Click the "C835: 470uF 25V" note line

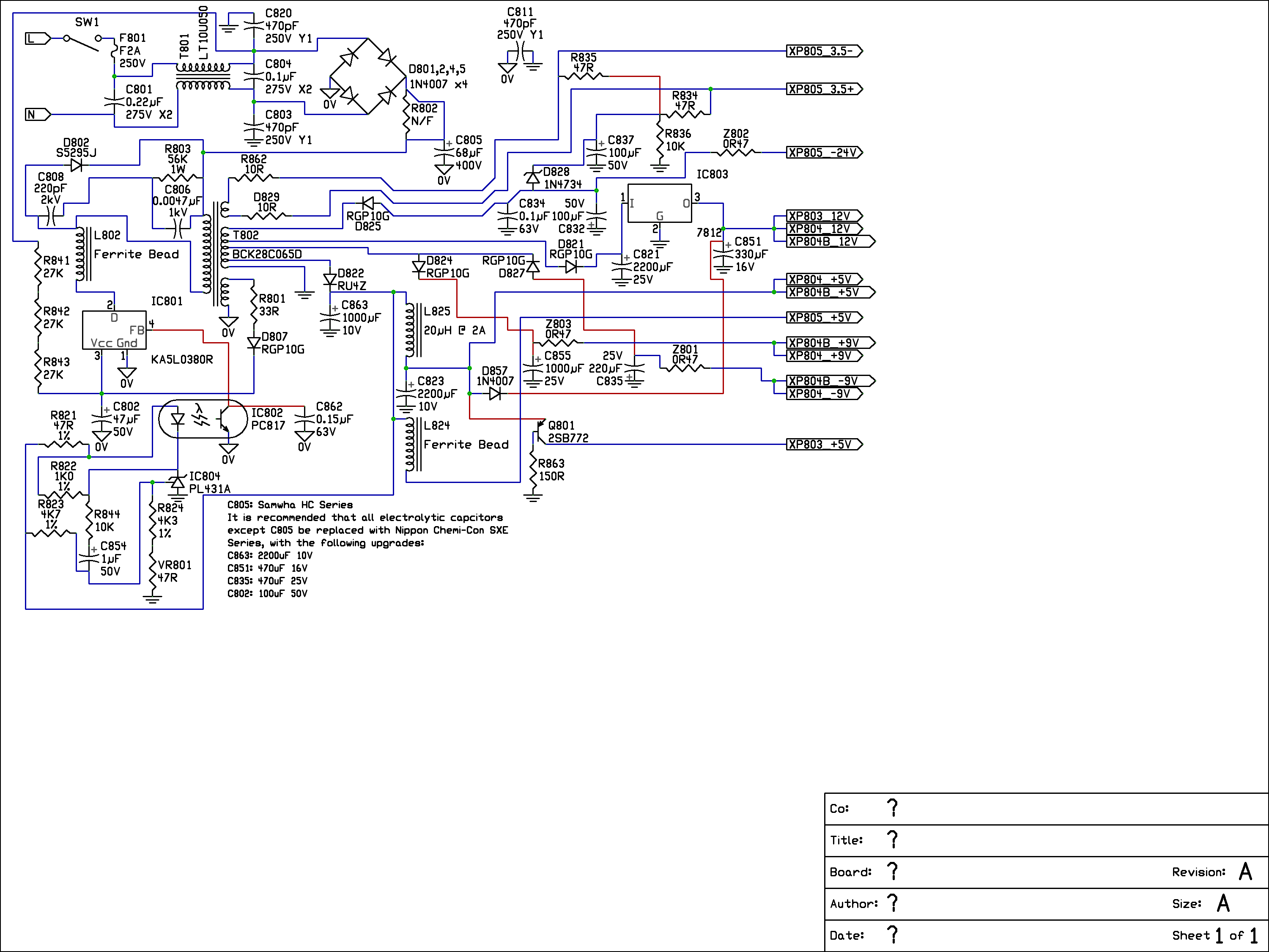click(x=267, y=581)
